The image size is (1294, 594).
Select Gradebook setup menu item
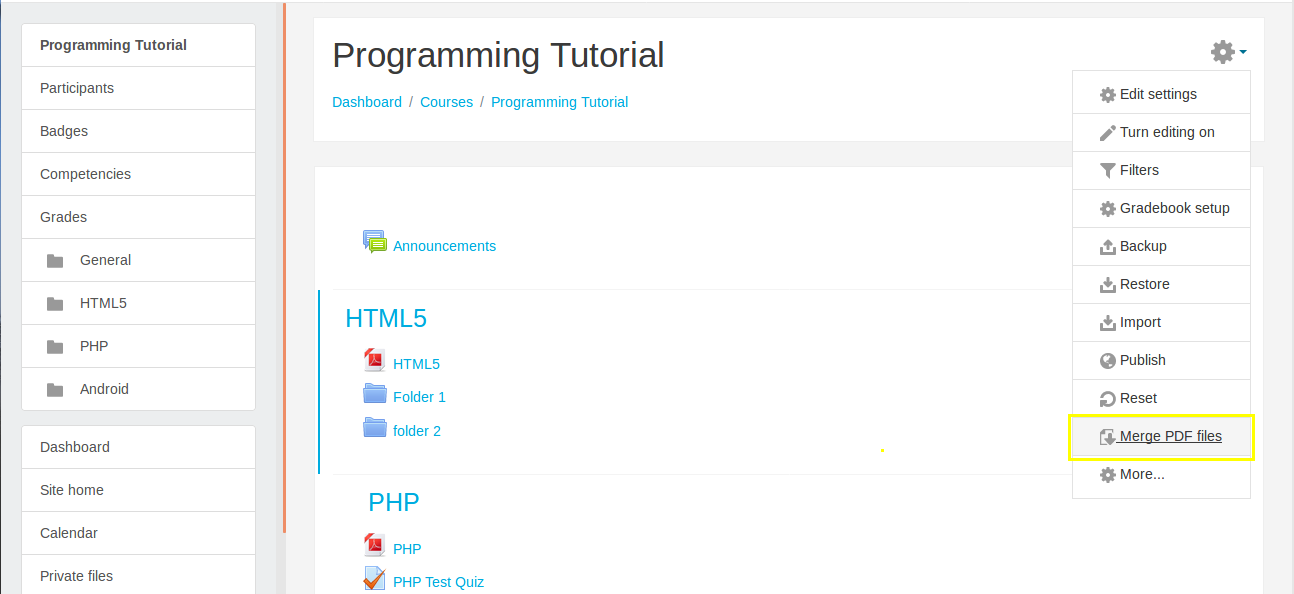point(1161,208)
